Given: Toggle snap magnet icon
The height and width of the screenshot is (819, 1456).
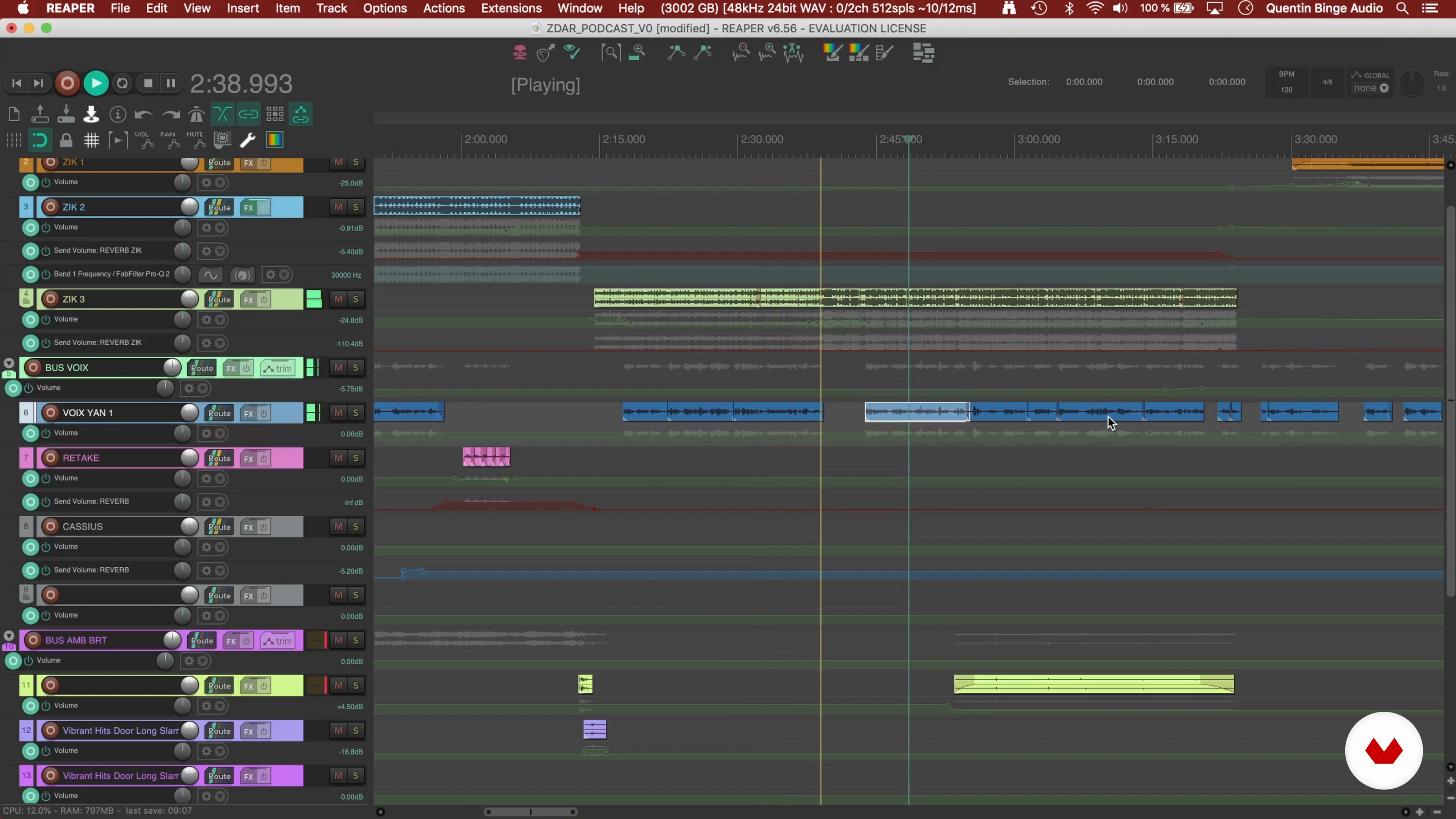Looking at the screenshot, I should pyautogui.click(x=39, y=140).
